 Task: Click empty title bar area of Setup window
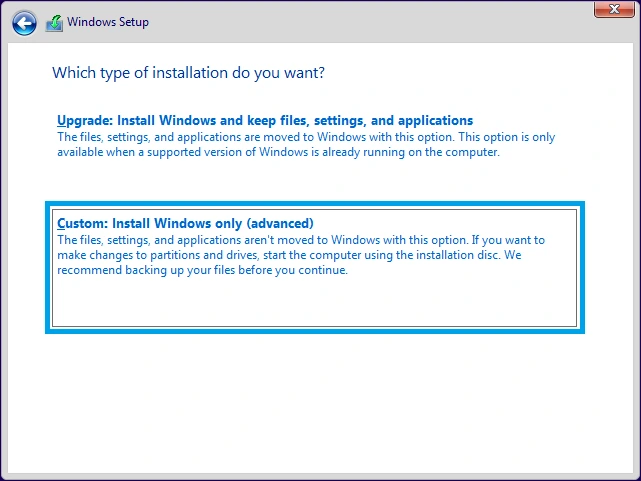(380, 22)
